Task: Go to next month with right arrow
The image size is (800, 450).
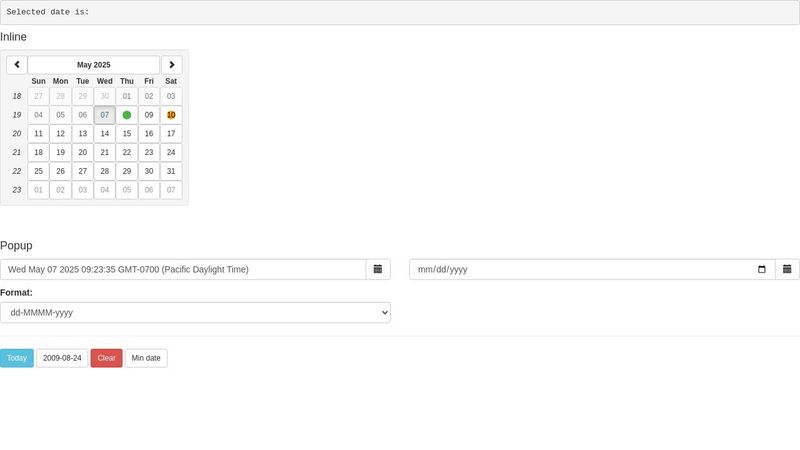Action: [172, 65]
